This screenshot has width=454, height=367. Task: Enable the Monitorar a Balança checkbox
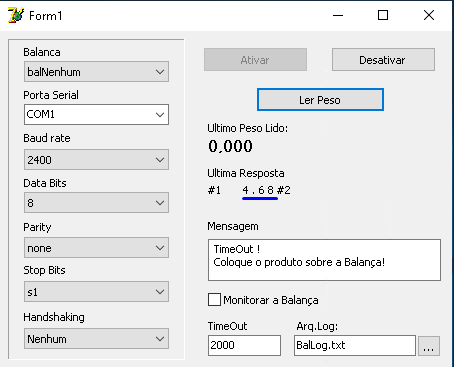214,300
